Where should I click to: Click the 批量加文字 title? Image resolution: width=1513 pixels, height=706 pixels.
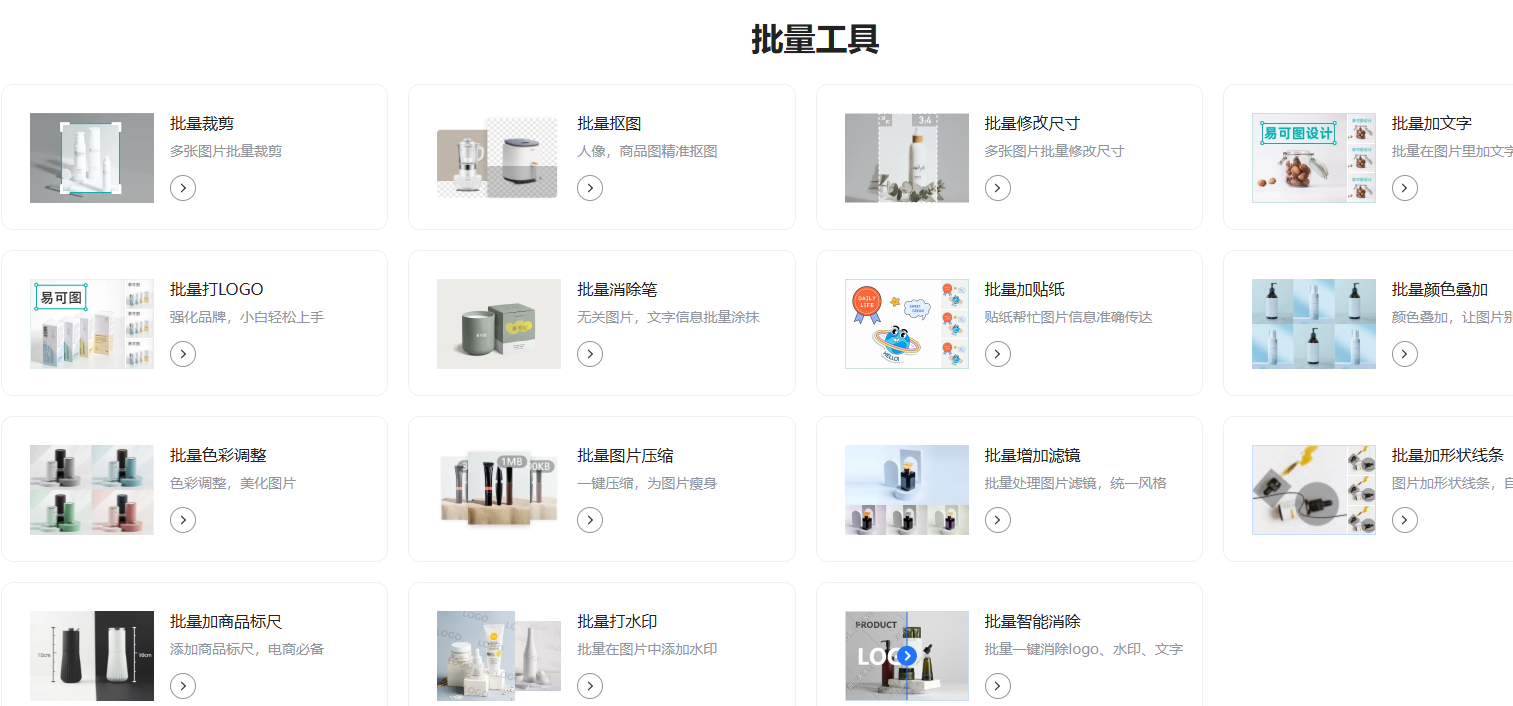[1432, 124]
